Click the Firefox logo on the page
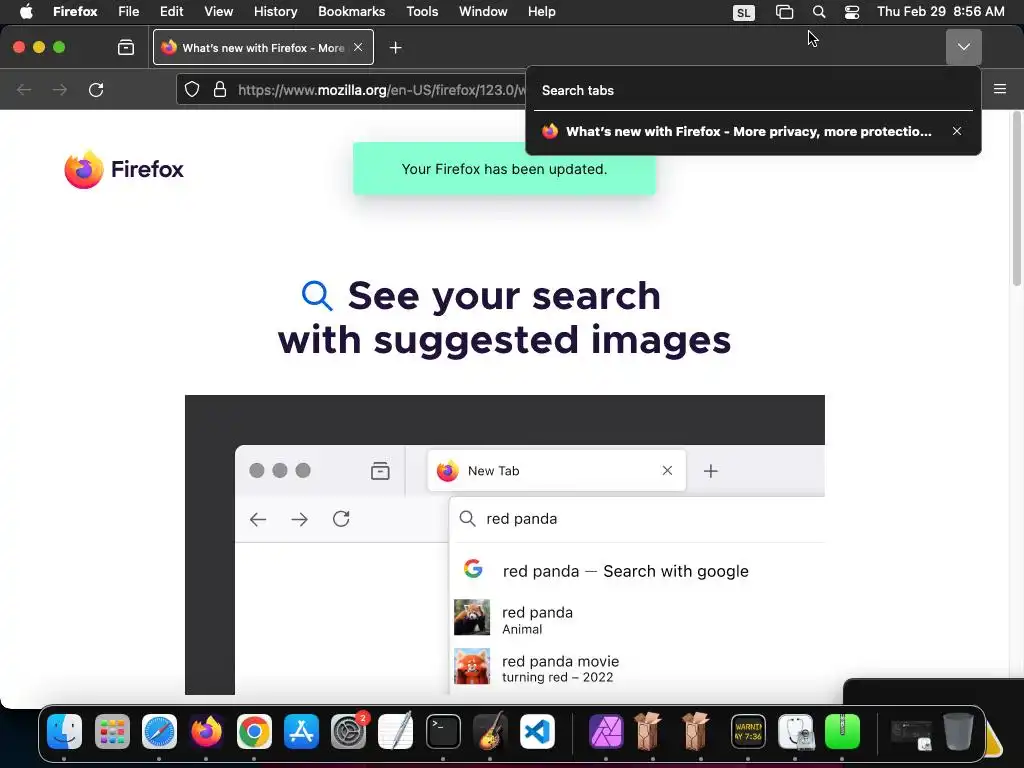This screenshot has height=768, width=1024. pyautogui.click(x=124, y=169)
